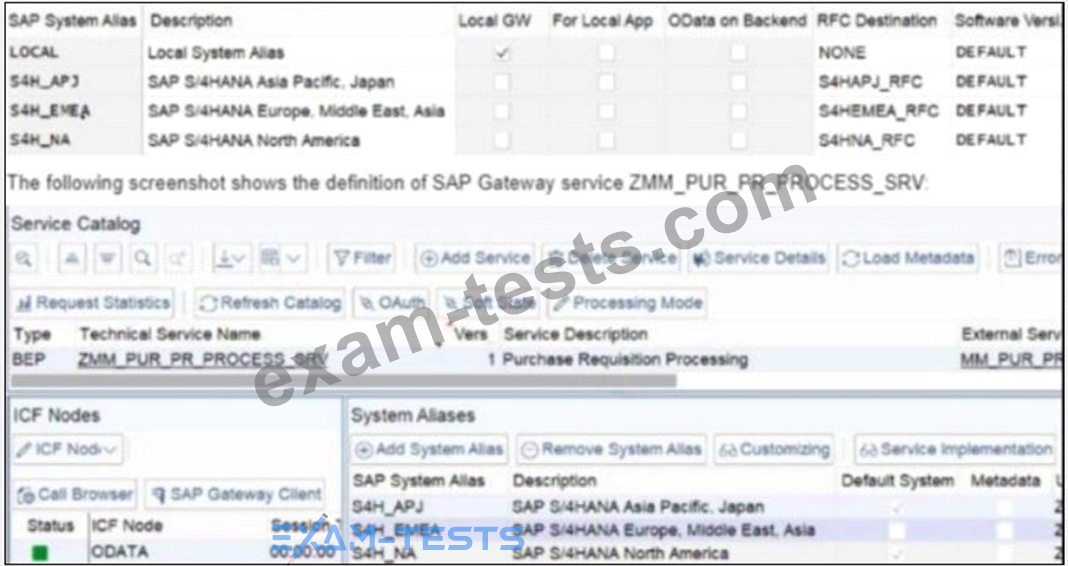Toggle OData on Backend checkbox for LOCAL
Viewport: 1068px width, 566px height.
(738, 52)
